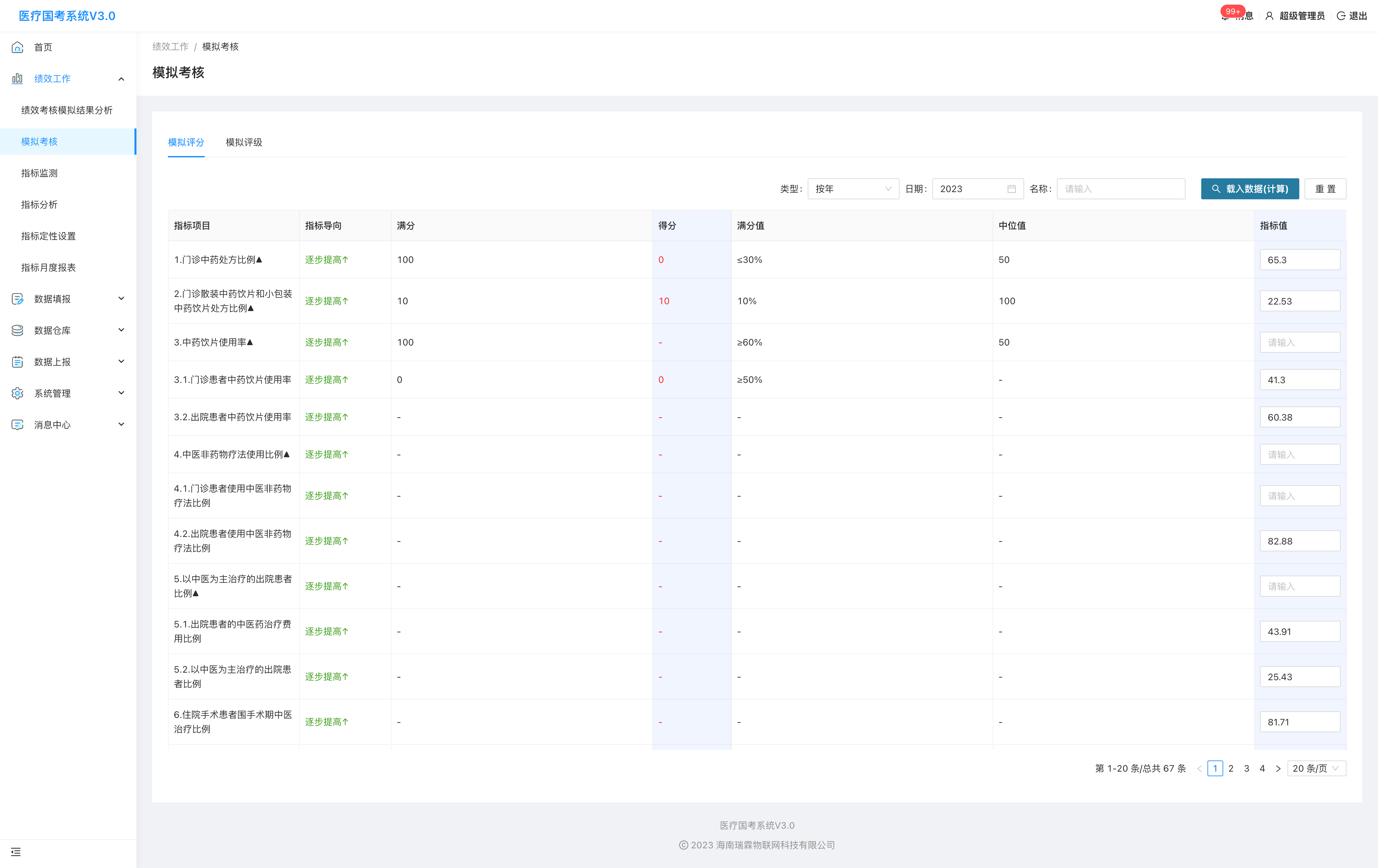Click the 消息中心 message icon
Viewport: 1378px width, 868px height.
pyautogui.click(x=17, y=424)
